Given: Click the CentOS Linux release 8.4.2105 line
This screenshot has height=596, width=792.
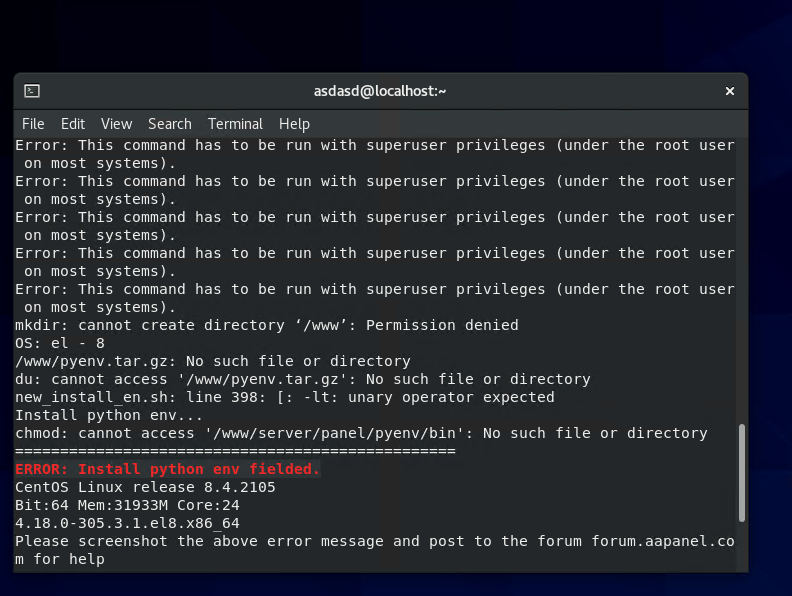Looking at the screenshot, I should point(145,487).
